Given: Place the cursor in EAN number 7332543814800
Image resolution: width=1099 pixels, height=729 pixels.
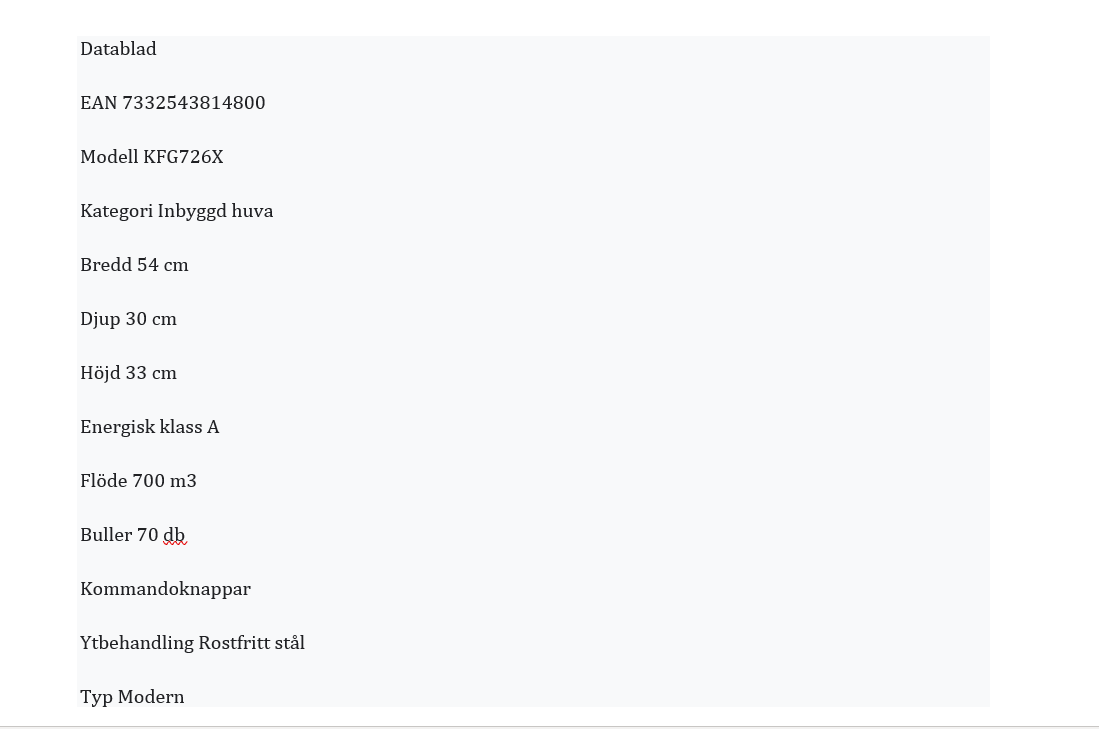Looking at the screenshot, I should coord(194,103).
